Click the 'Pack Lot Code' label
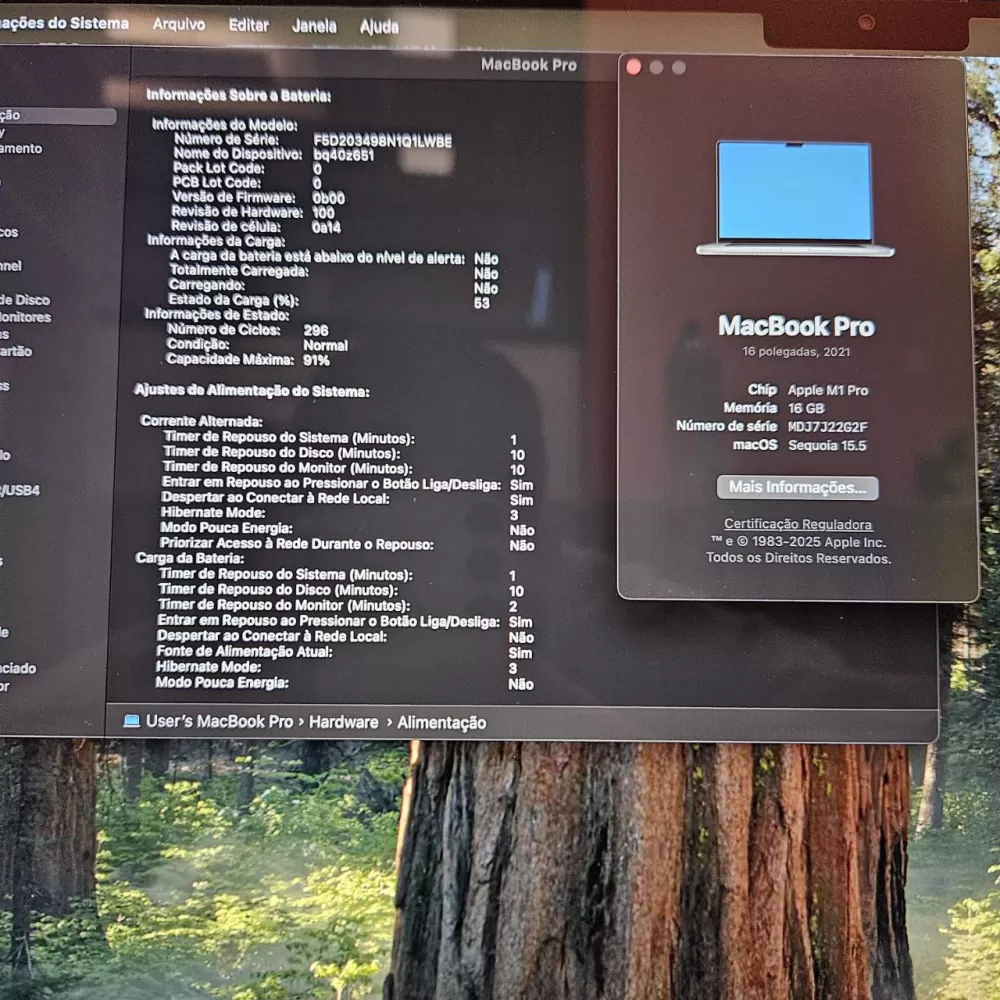Screen dimensions: 1000x1000 [x=219, y=168]
